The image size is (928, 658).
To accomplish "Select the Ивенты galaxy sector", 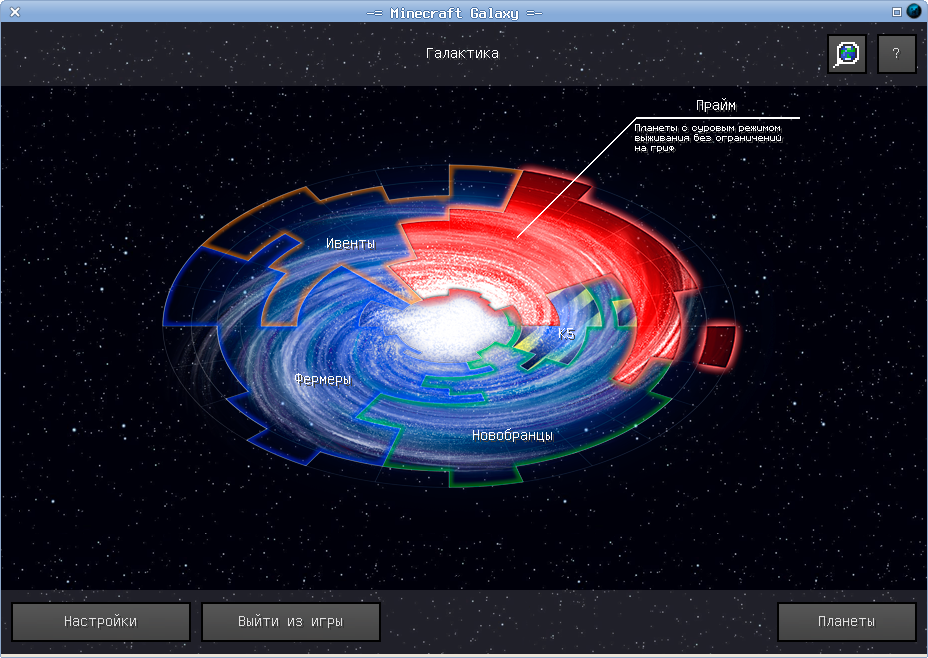I will coord(350,244).
